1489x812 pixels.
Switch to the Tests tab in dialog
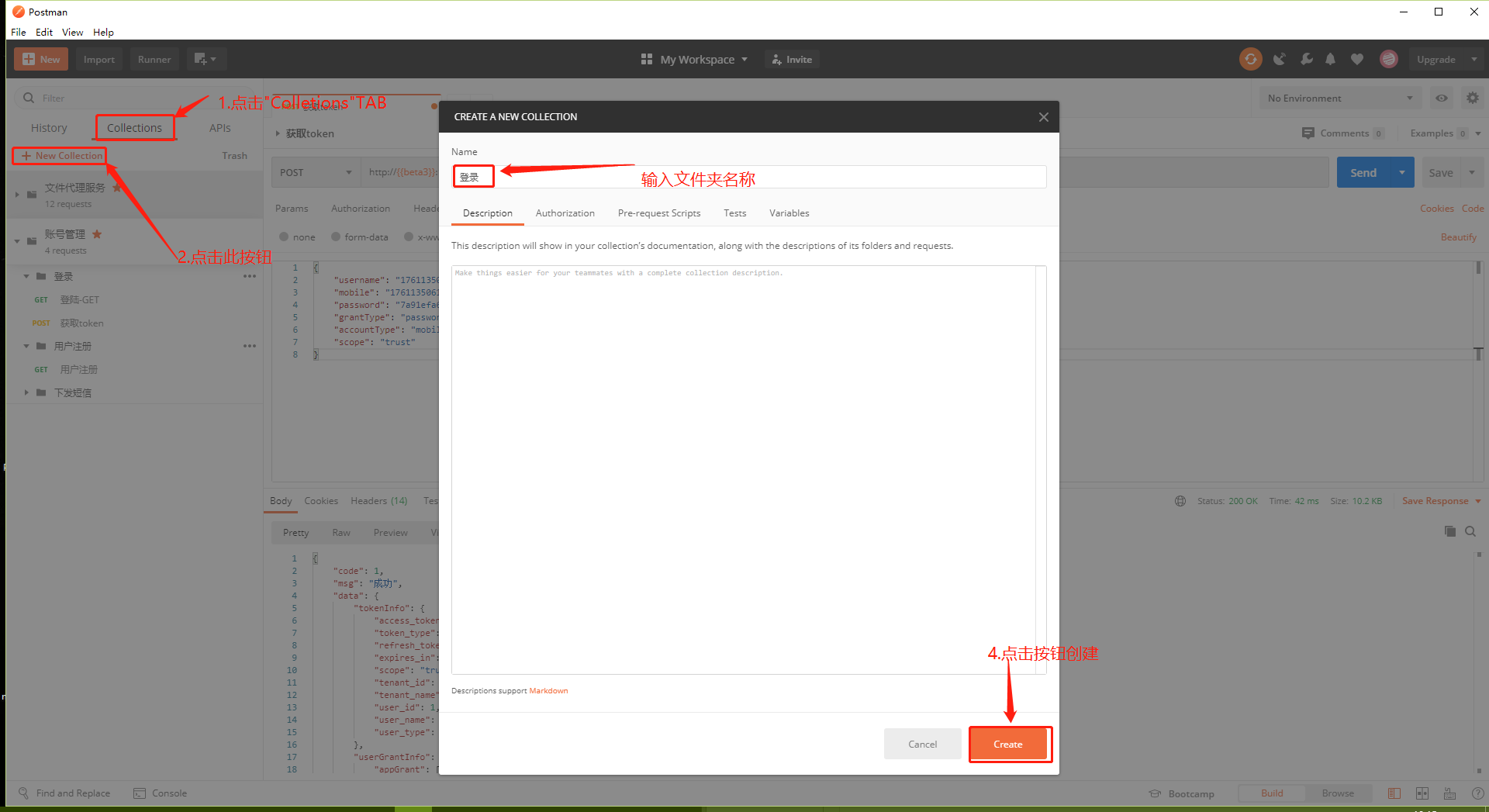click(x=735, y=213)
